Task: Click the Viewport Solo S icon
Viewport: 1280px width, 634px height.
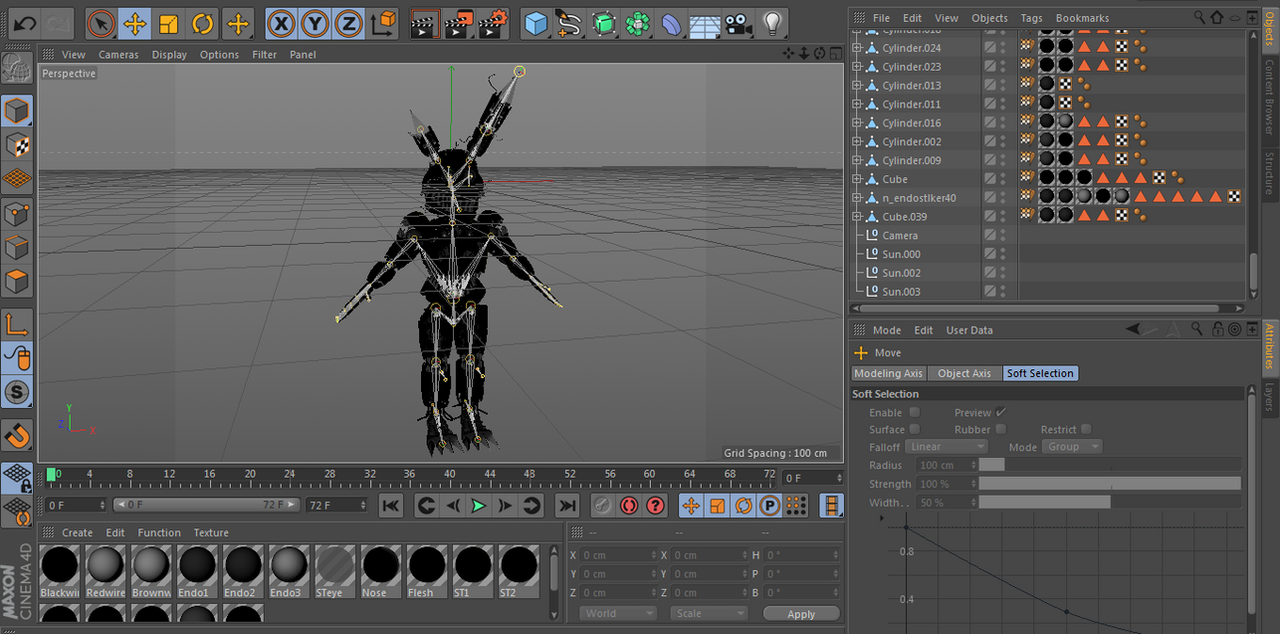Action: 17,392
